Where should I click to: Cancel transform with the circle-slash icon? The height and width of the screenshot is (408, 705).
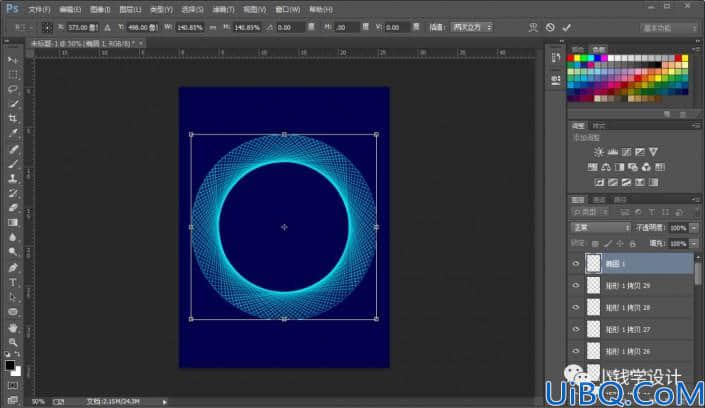[x=550, y=27]
